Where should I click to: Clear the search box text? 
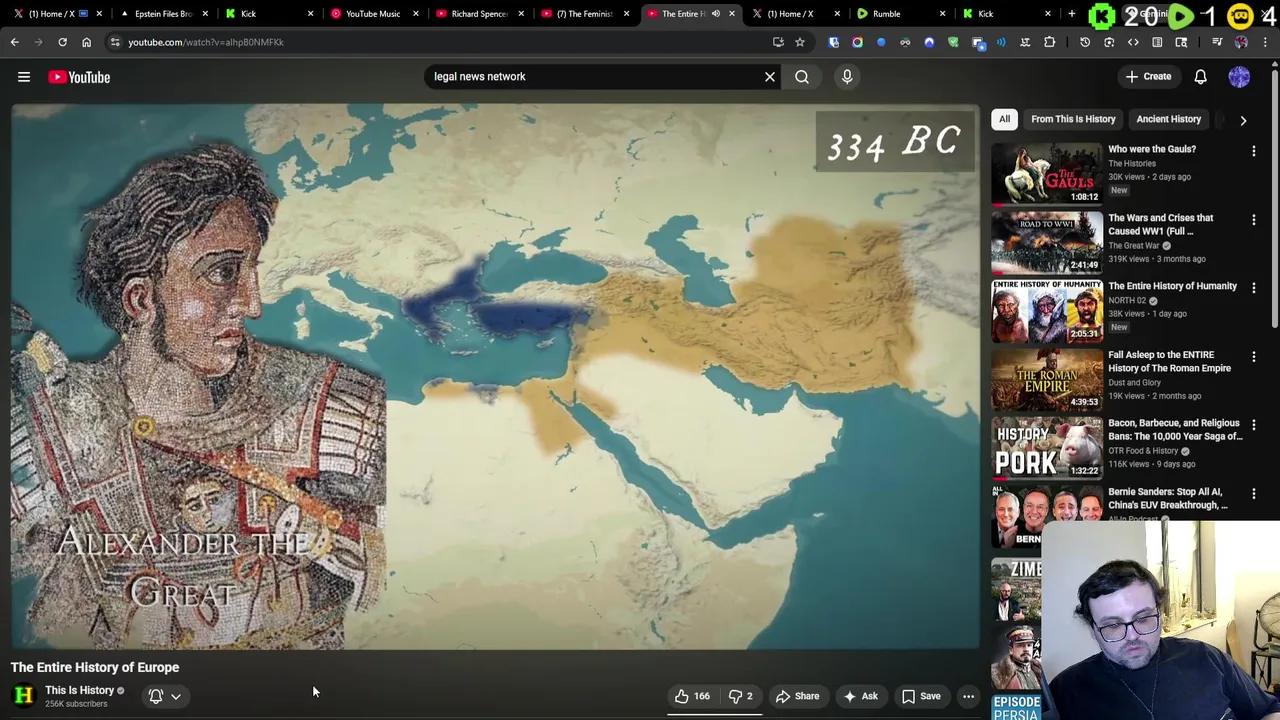pos(770,76)
